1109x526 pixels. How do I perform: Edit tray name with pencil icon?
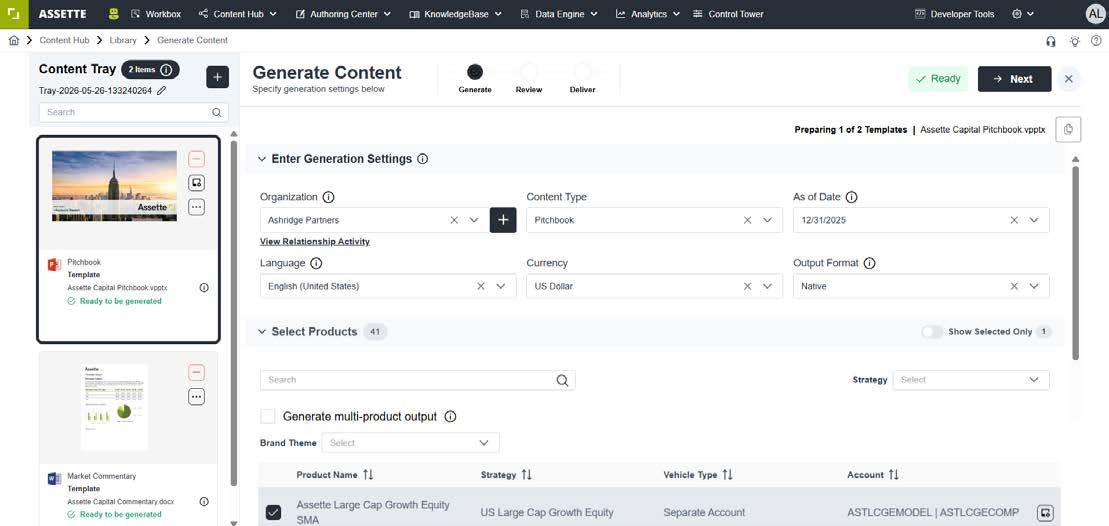tap(162, 90)
